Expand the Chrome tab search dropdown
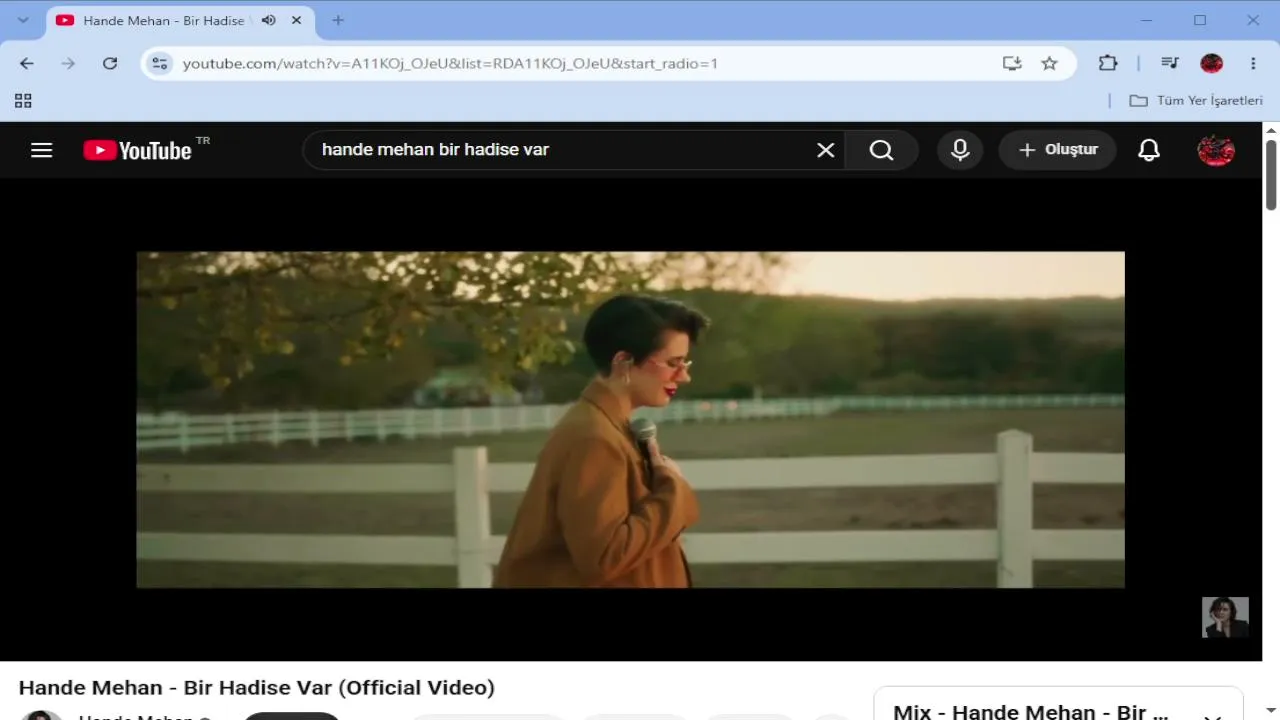 click(23, 20)
